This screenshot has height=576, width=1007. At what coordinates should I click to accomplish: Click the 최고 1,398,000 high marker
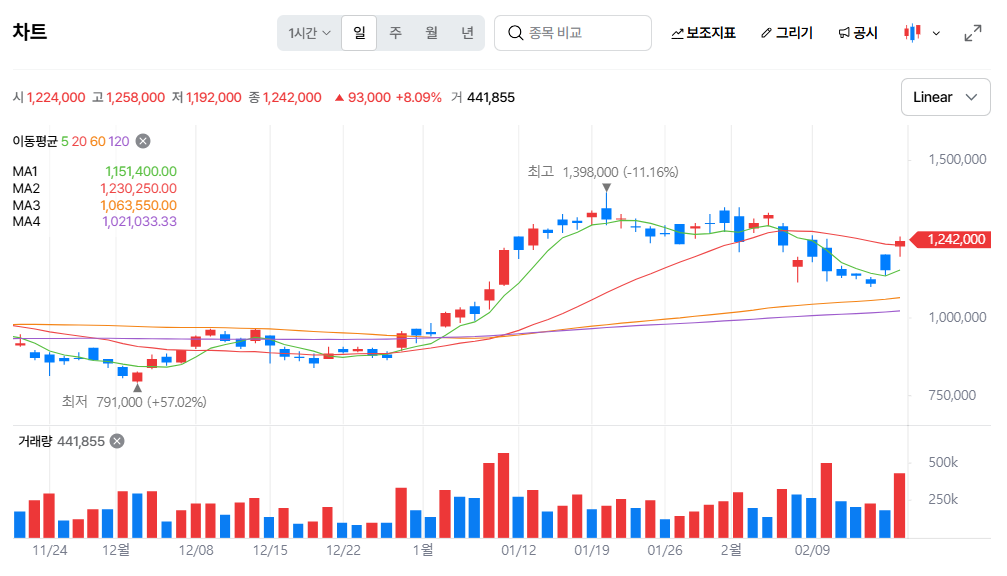[602, 172]
